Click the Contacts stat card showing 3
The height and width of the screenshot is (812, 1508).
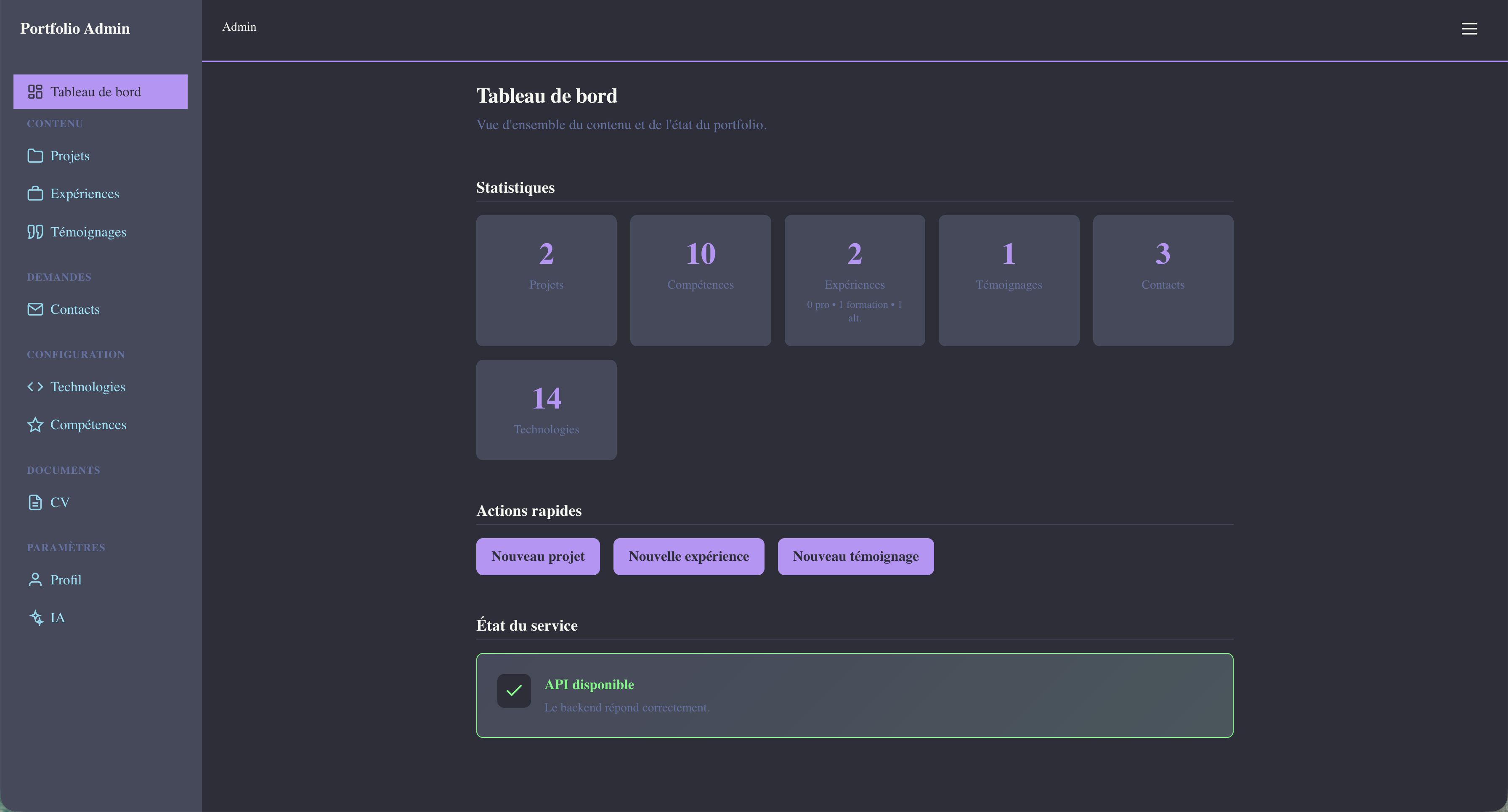pyautogui.click(x=1162, y=280)
